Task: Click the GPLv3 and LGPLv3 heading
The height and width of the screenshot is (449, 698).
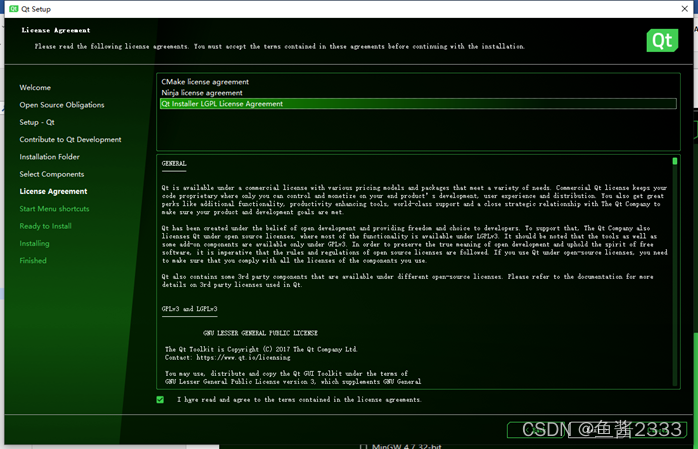Action: (190, 309)
